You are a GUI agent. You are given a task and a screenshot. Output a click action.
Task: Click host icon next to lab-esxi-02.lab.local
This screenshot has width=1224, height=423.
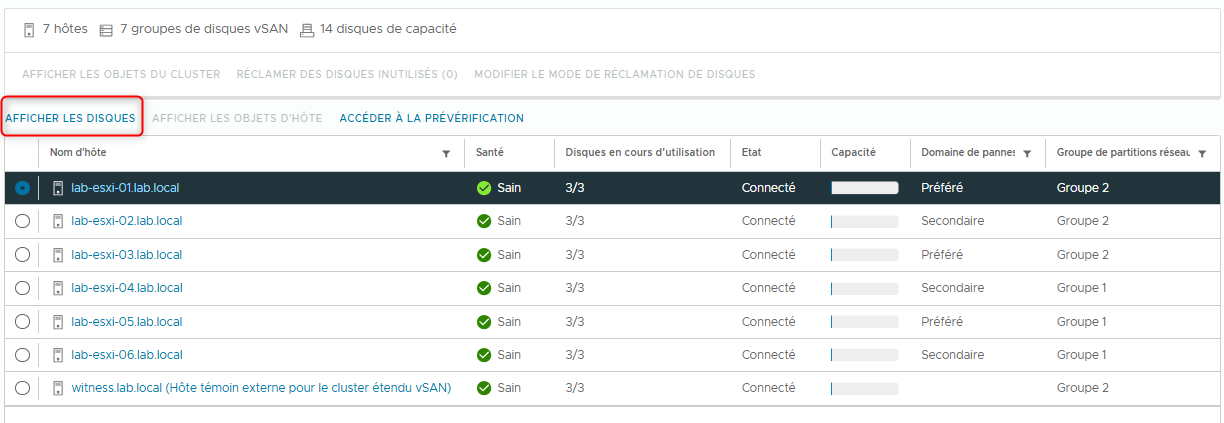pos(58,221)
